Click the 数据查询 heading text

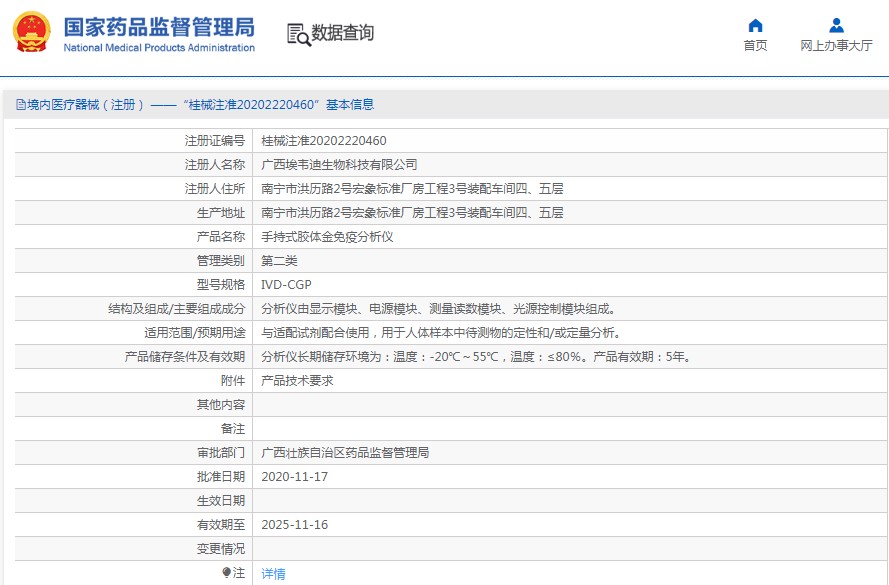point(342,33)
